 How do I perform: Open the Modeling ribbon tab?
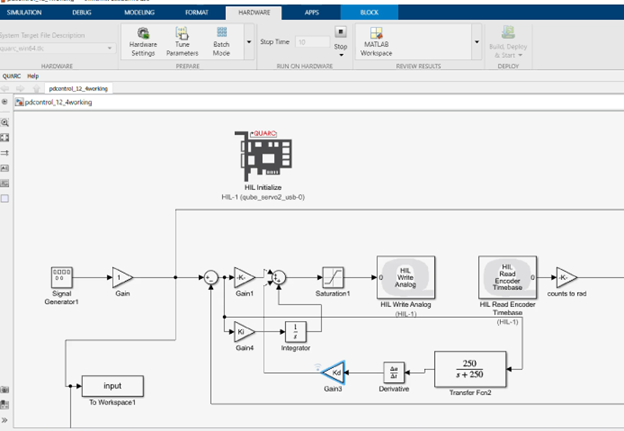pos(139,12)
